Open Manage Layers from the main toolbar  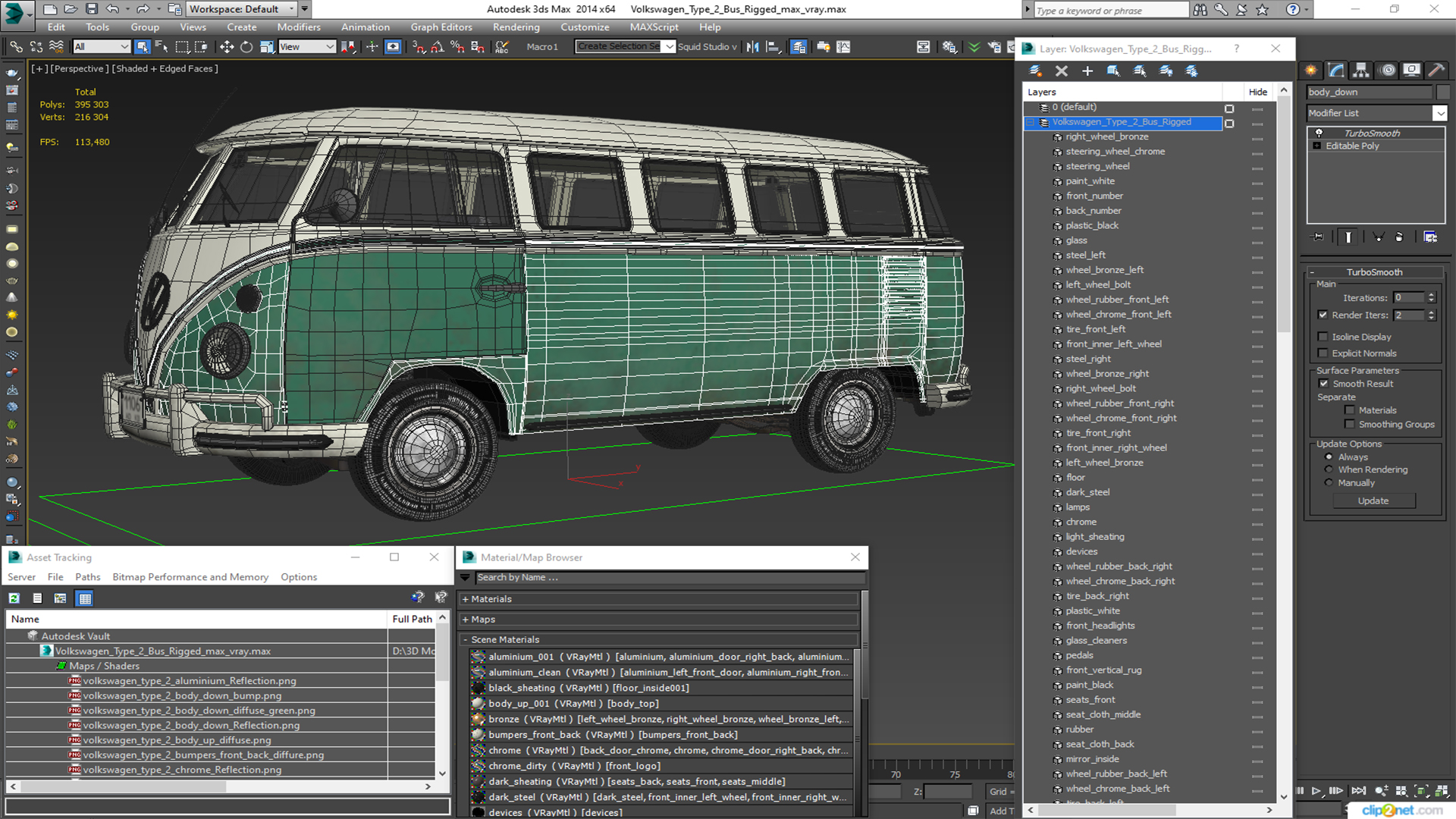click(799, 47)
